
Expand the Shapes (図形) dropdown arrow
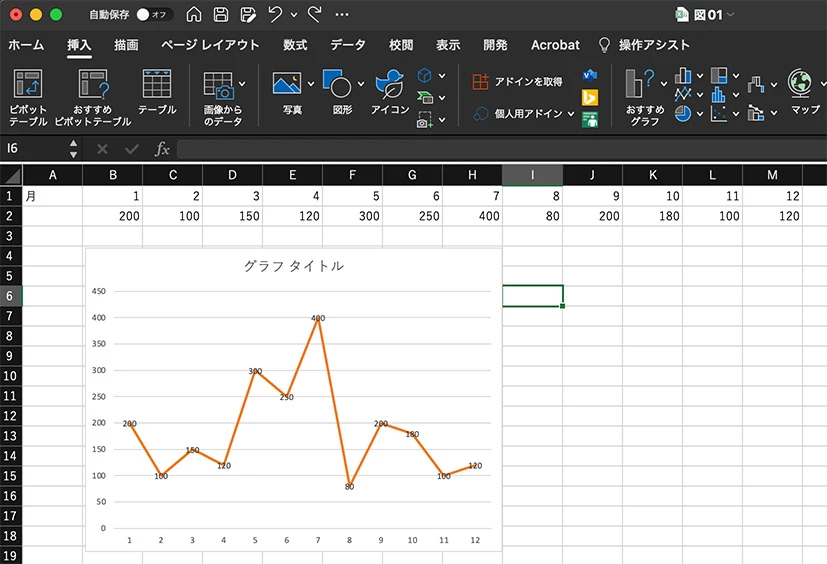[361, 84]
